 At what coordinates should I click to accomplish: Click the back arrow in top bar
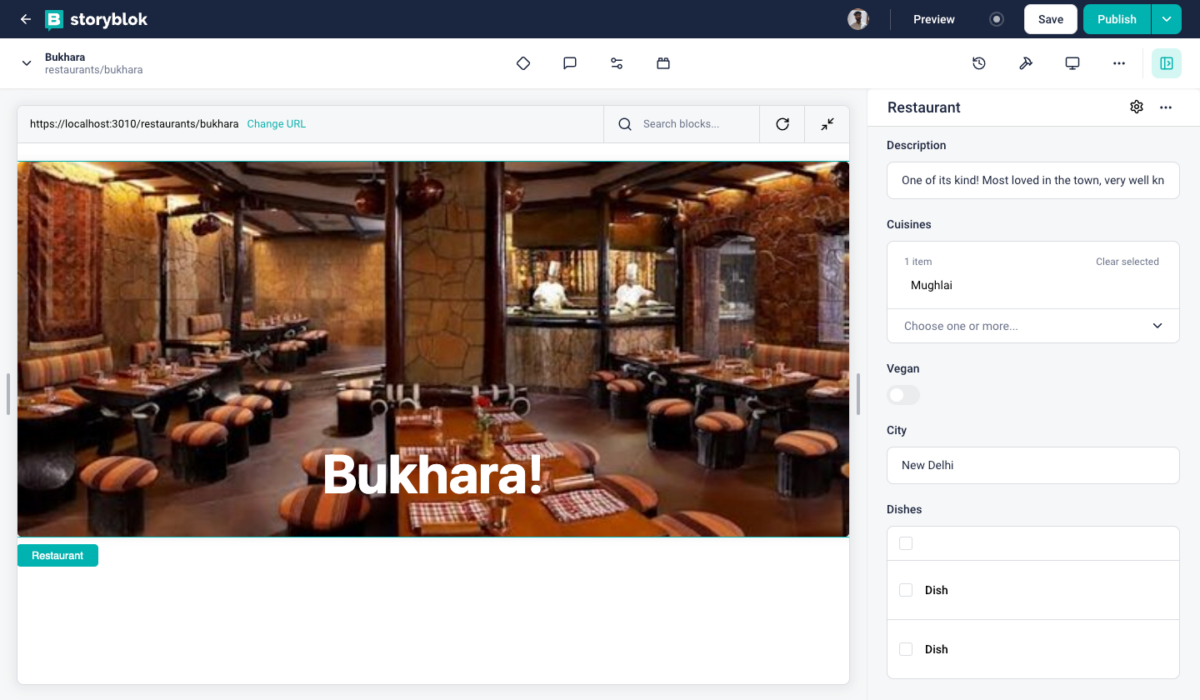[25, 19]
